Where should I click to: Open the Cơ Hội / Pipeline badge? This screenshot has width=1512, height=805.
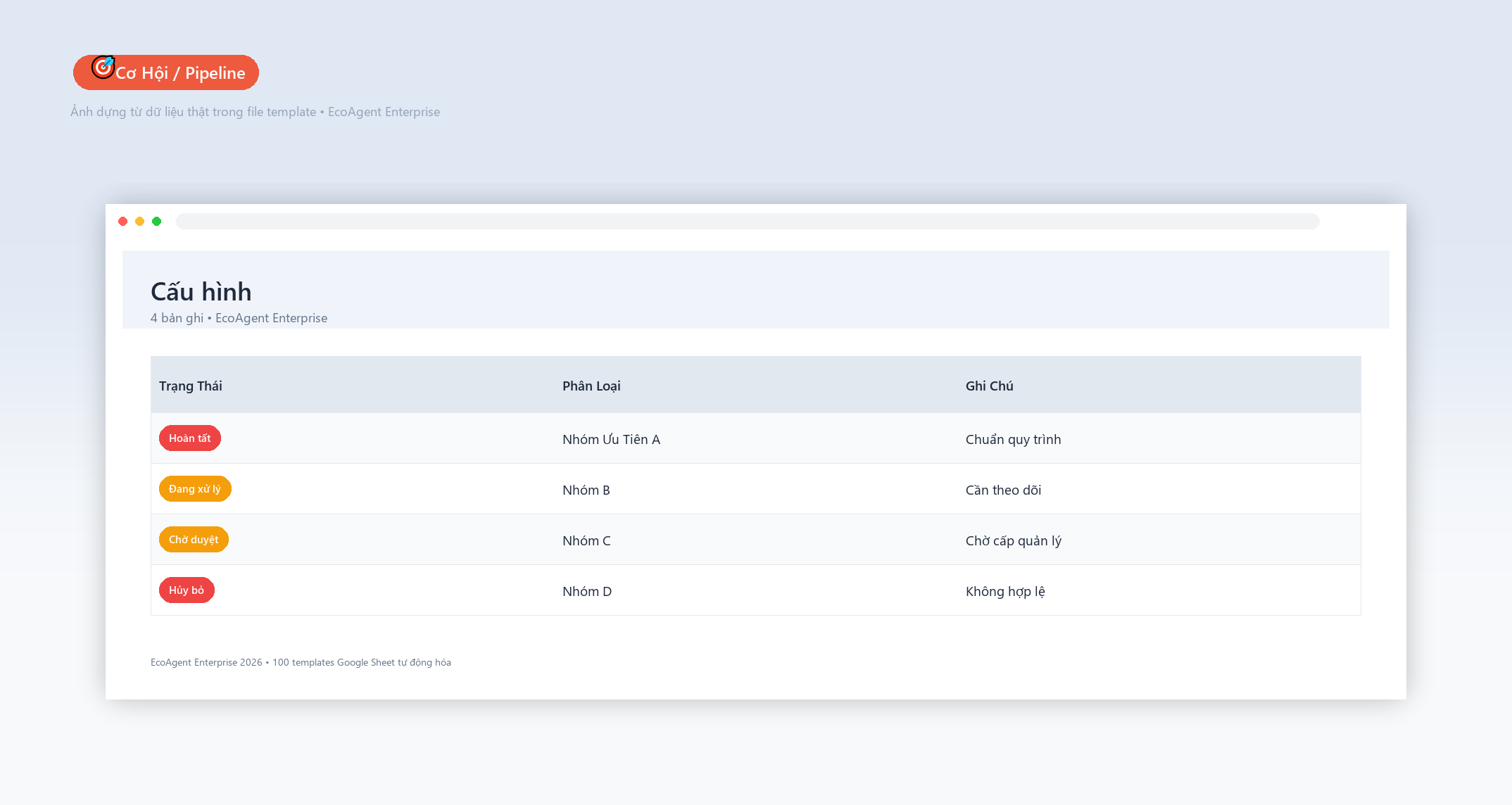click(x=166, y=72)
